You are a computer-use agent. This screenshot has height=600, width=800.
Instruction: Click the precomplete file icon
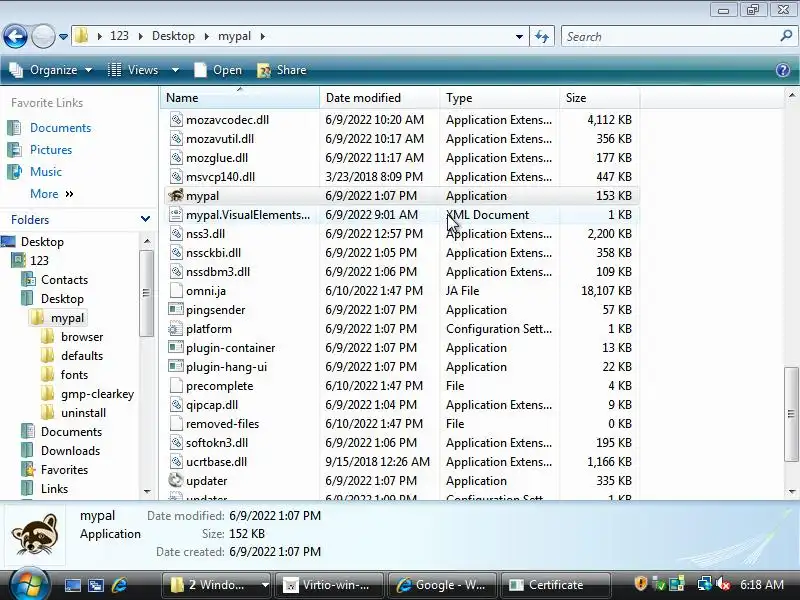tap(176, 385)
